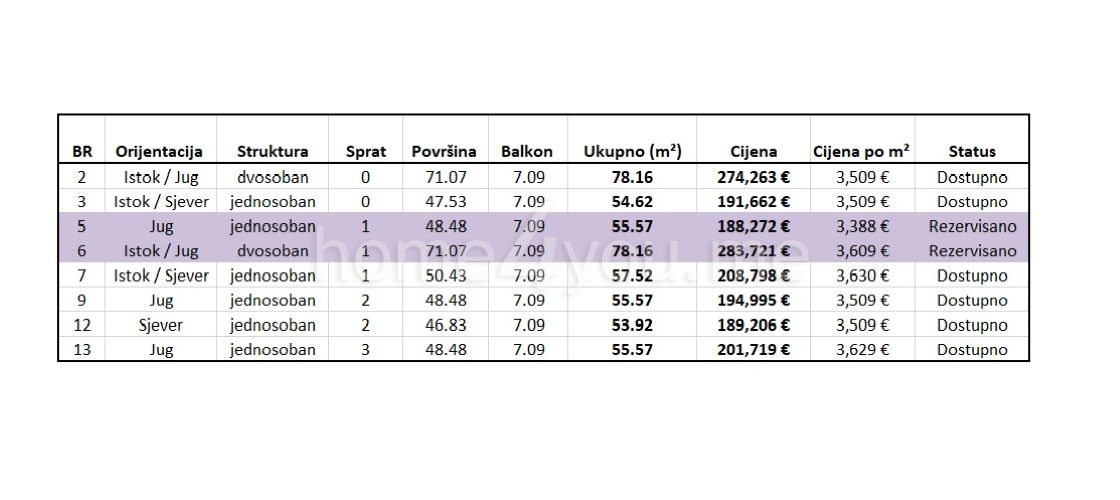The image size is (1120, 500).
Task: Select the 3,388 € per m² cell
Action: tap(860, 226)
